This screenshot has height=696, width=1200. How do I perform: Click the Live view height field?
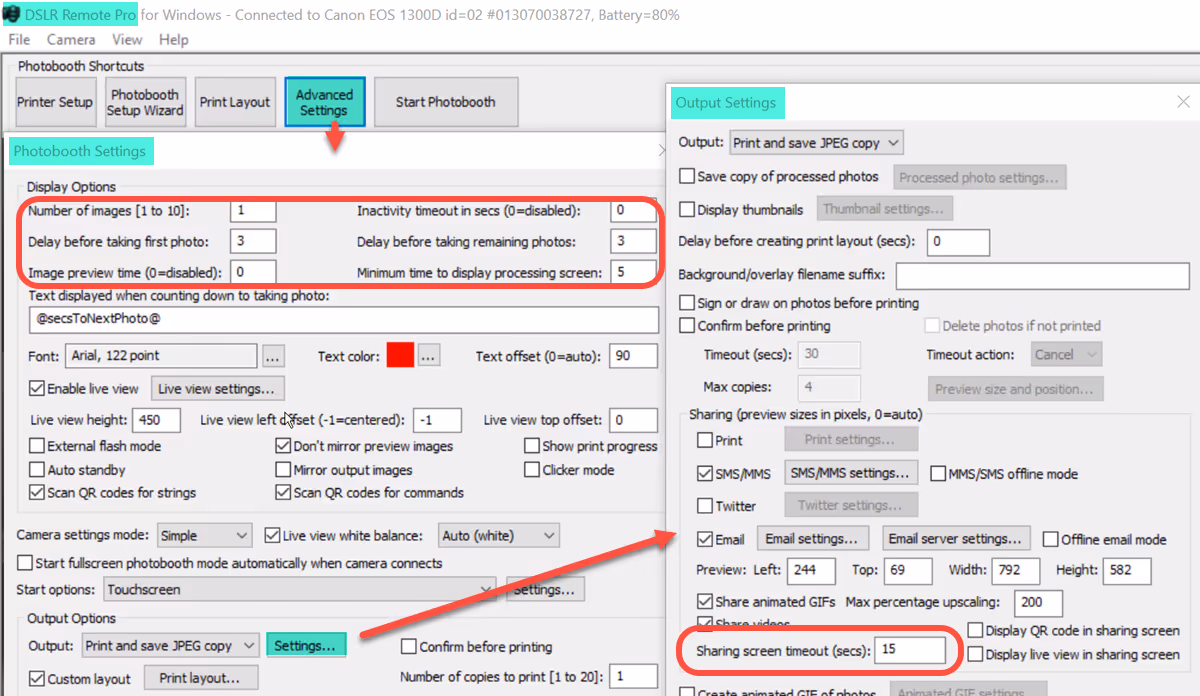click(x=157, y=420)
